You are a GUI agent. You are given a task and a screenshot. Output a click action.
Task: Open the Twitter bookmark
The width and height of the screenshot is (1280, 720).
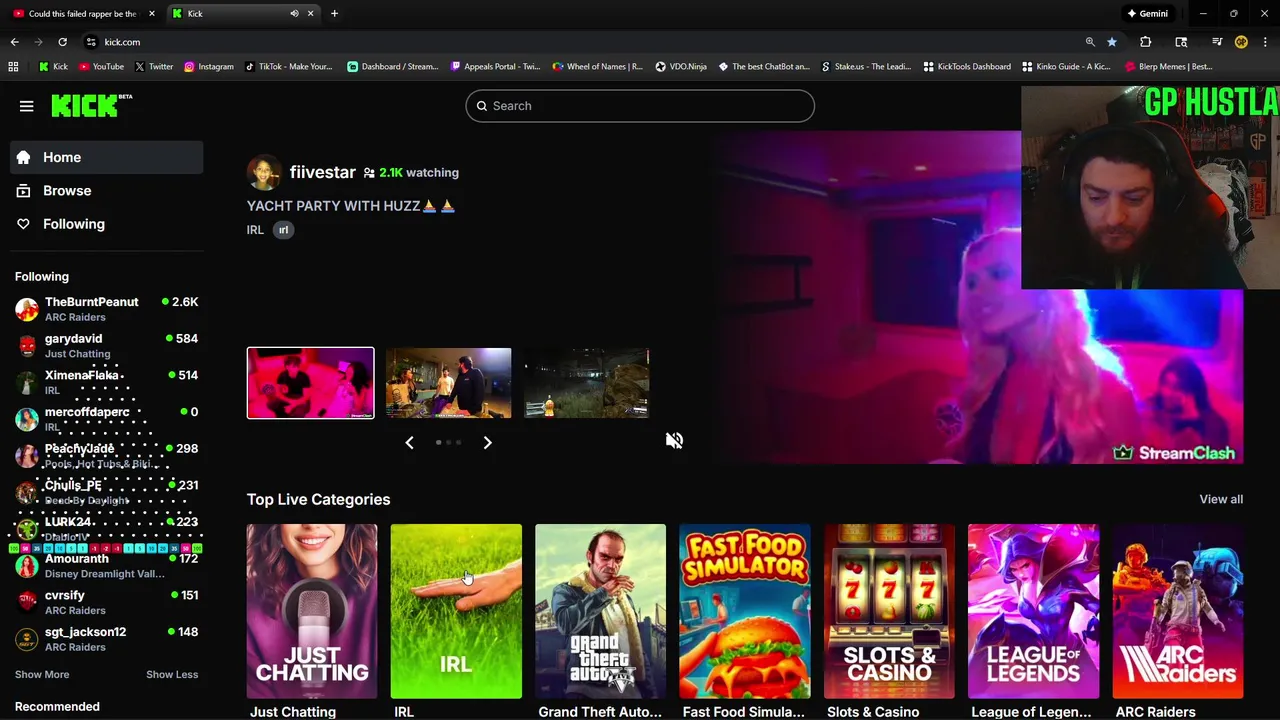(153, 67)
